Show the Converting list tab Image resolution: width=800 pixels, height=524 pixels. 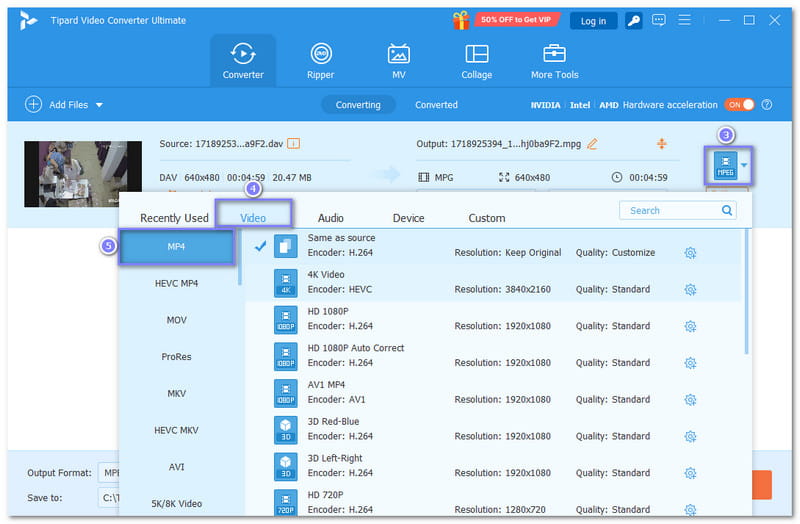(x=358, y=105)
